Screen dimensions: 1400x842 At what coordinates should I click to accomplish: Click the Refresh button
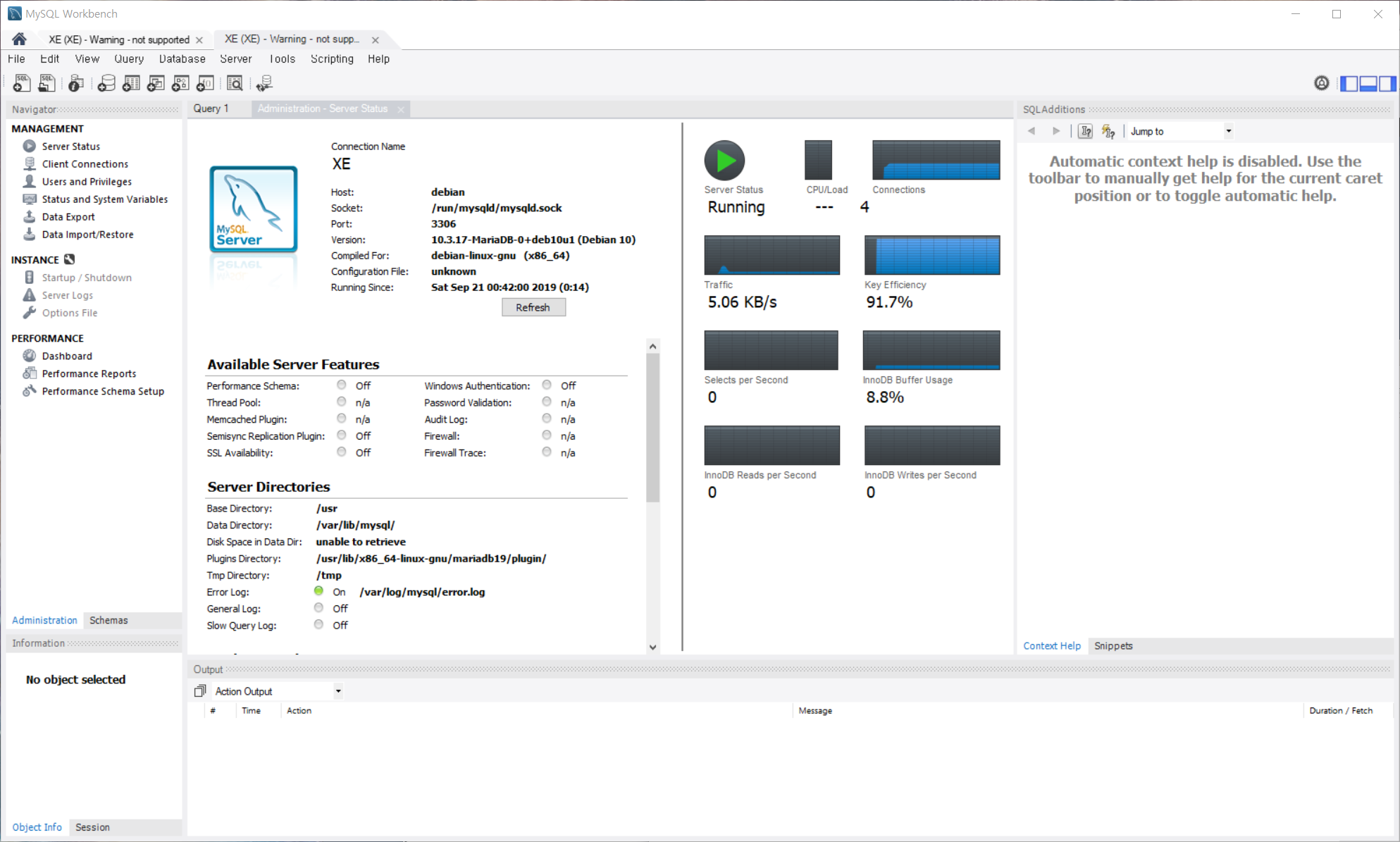click(x=533, y=307)
